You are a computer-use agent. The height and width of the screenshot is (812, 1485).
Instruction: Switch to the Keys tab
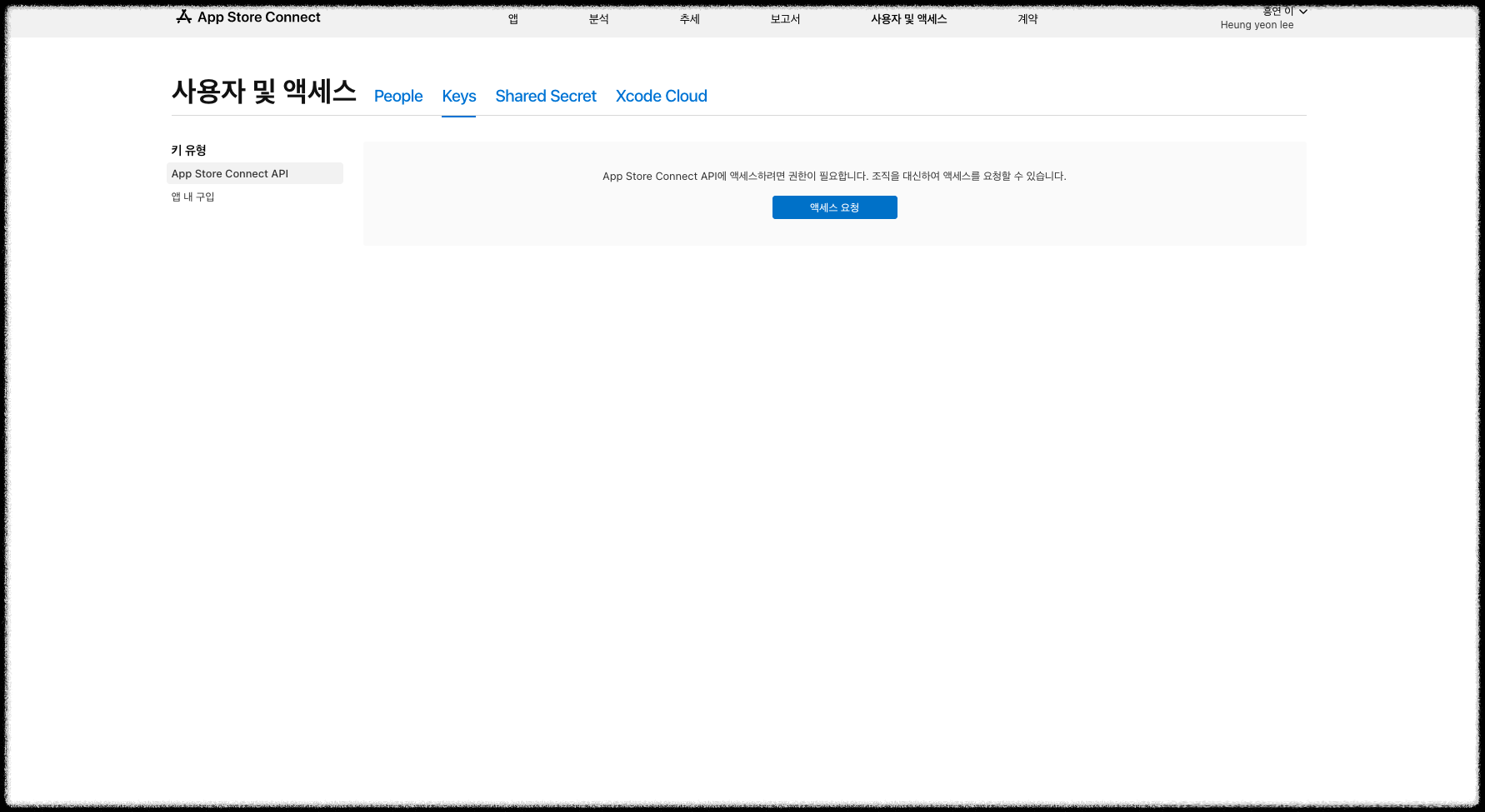pyautogui.click(x=459, y=96)
